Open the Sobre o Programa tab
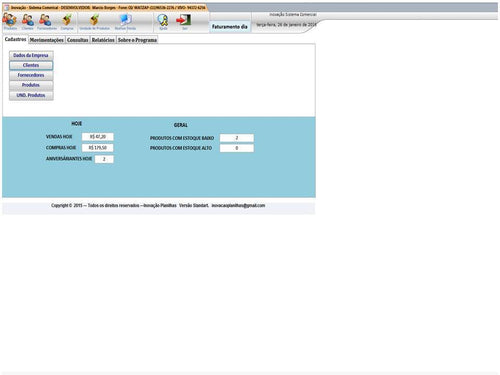The width and height of the screenshot is (500, 375). (137, 40)
